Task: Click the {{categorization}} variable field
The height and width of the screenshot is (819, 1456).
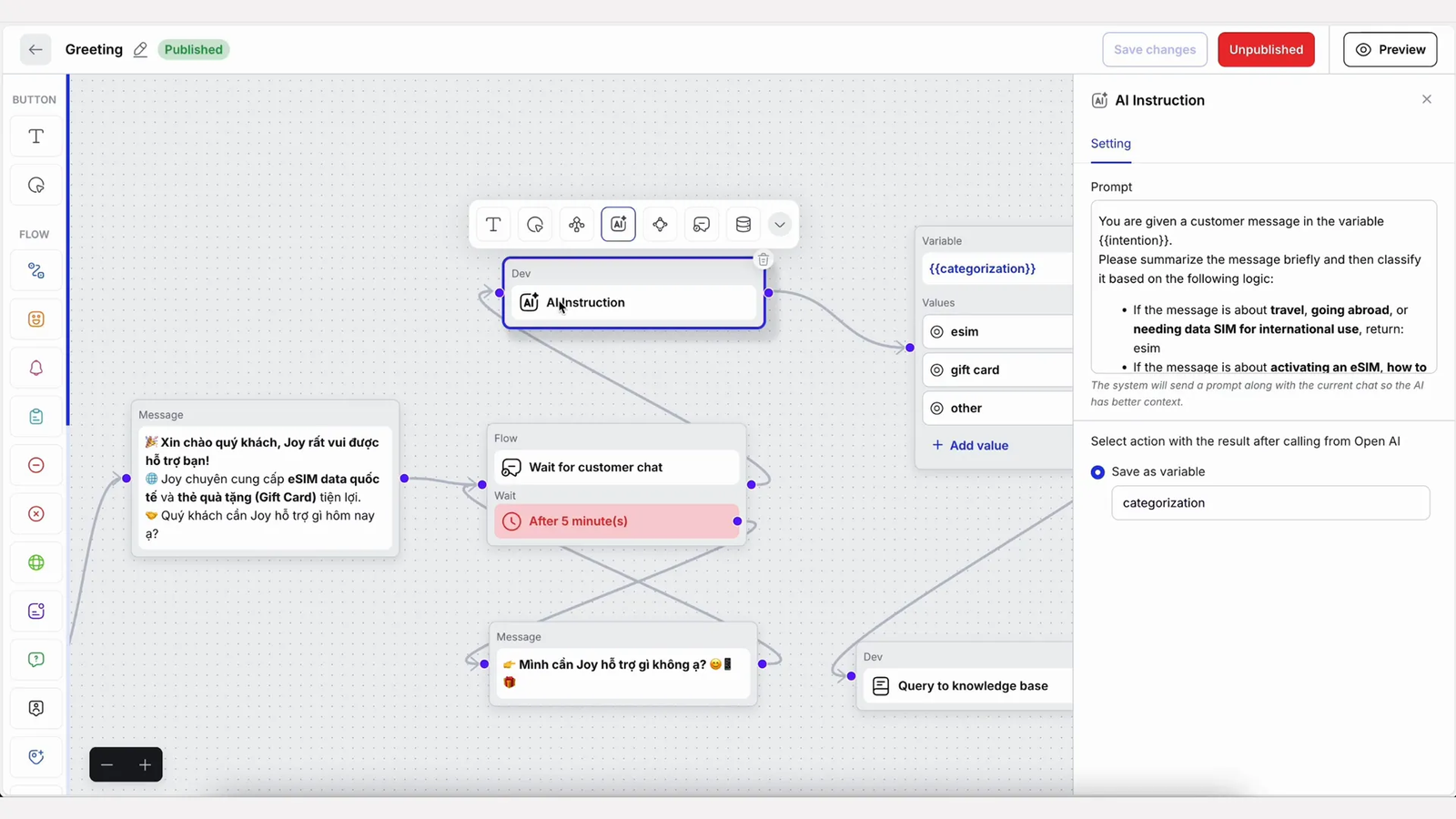Action: [x=997, y=268]
